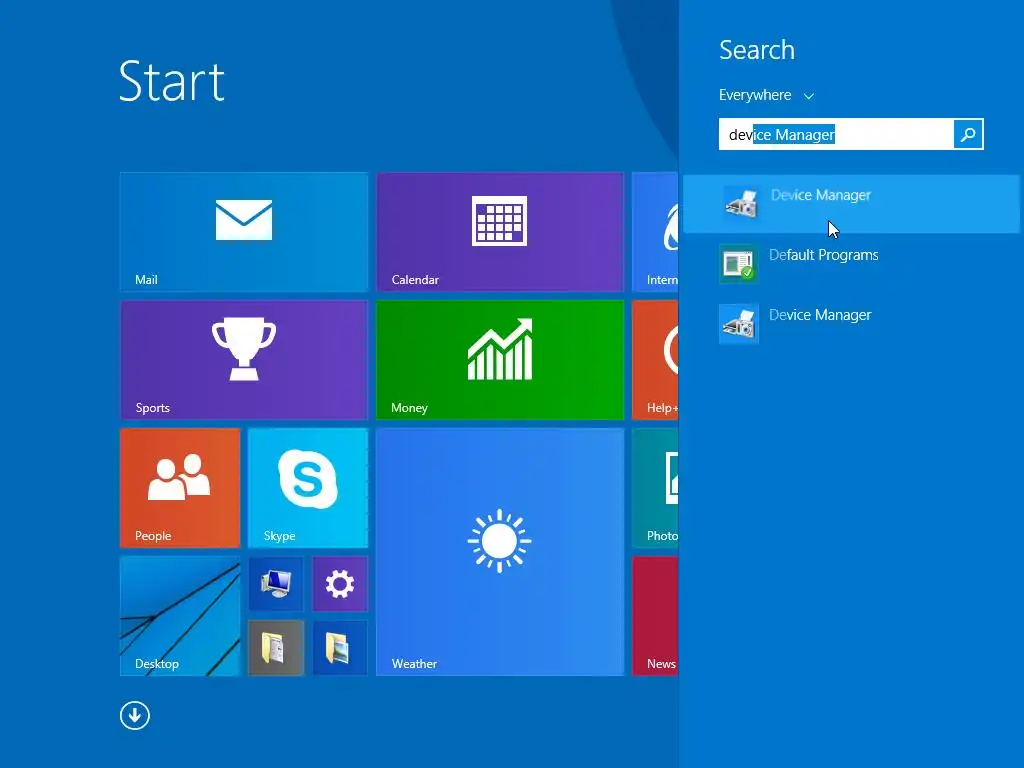Open the Money chart tile
Viewport: 1024px width, 768px height.
[500, 360]
